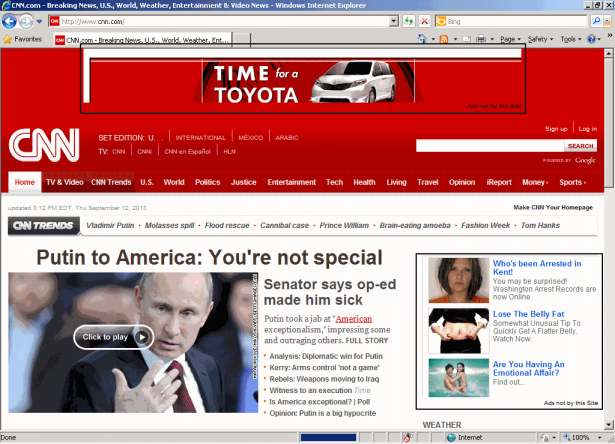Open Vladimir Putin trending topic
Viewport: 615px width, 444px height.
pyautogui.click(x=110, y=225)
